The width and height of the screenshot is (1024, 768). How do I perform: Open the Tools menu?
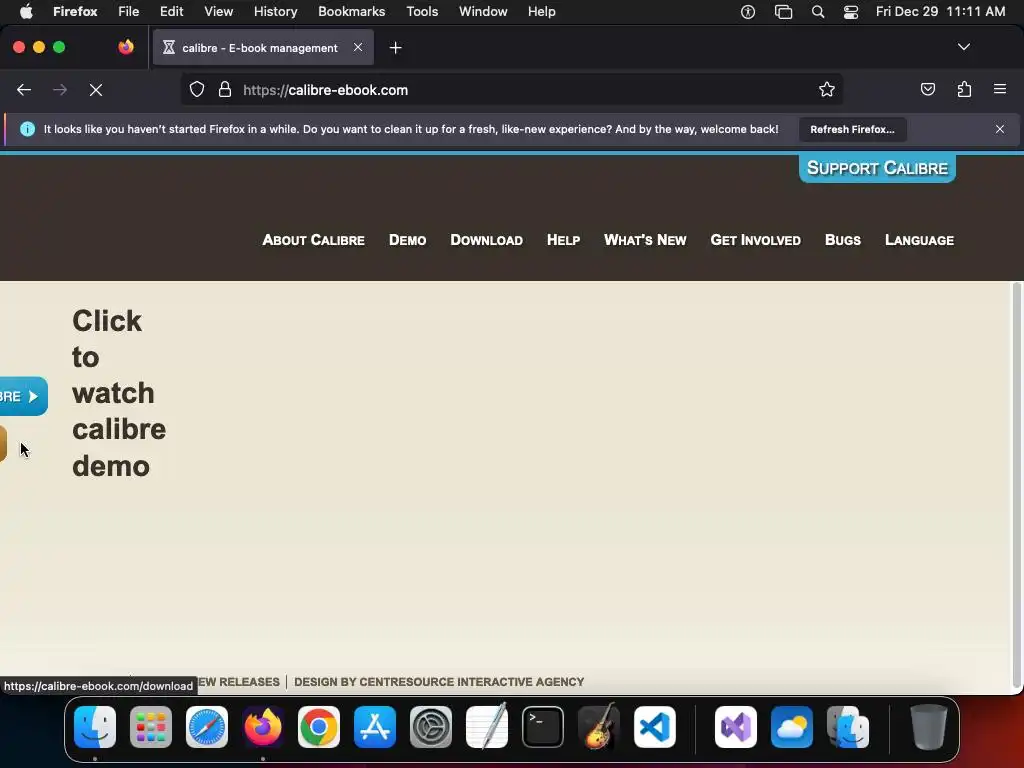click(x=423, y=12)
